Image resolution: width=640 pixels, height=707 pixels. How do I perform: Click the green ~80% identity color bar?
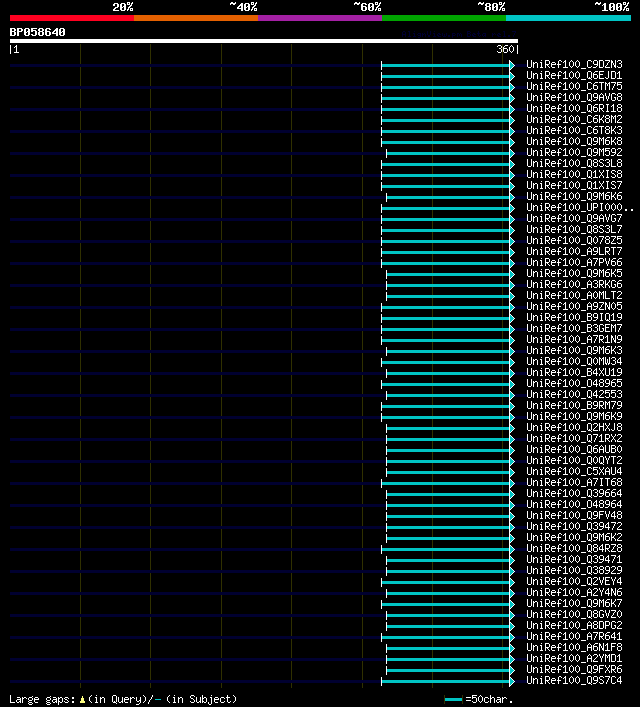[444, 18]
